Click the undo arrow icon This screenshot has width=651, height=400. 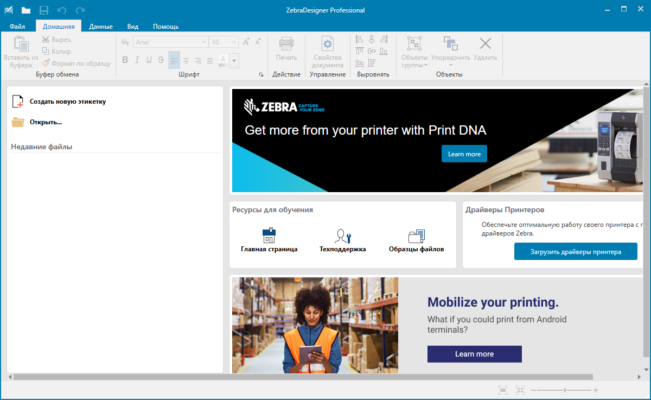tap(61, 10)
